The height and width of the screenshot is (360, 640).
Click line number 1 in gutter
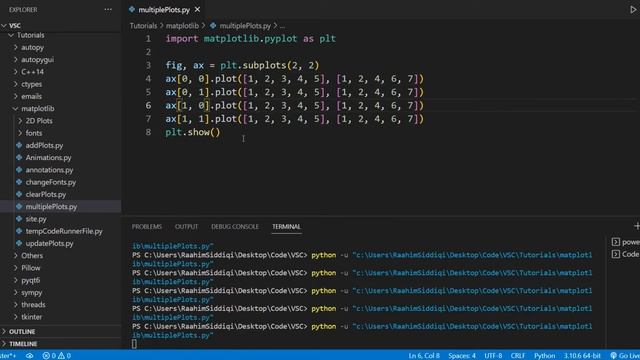[148, 38]
